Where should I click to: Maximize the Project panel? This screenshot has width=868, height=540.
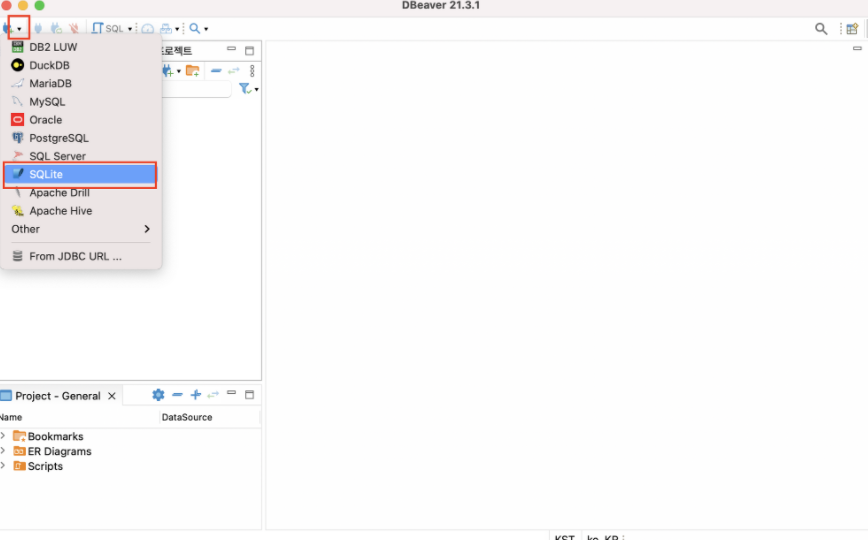click(x=250, y=395)
